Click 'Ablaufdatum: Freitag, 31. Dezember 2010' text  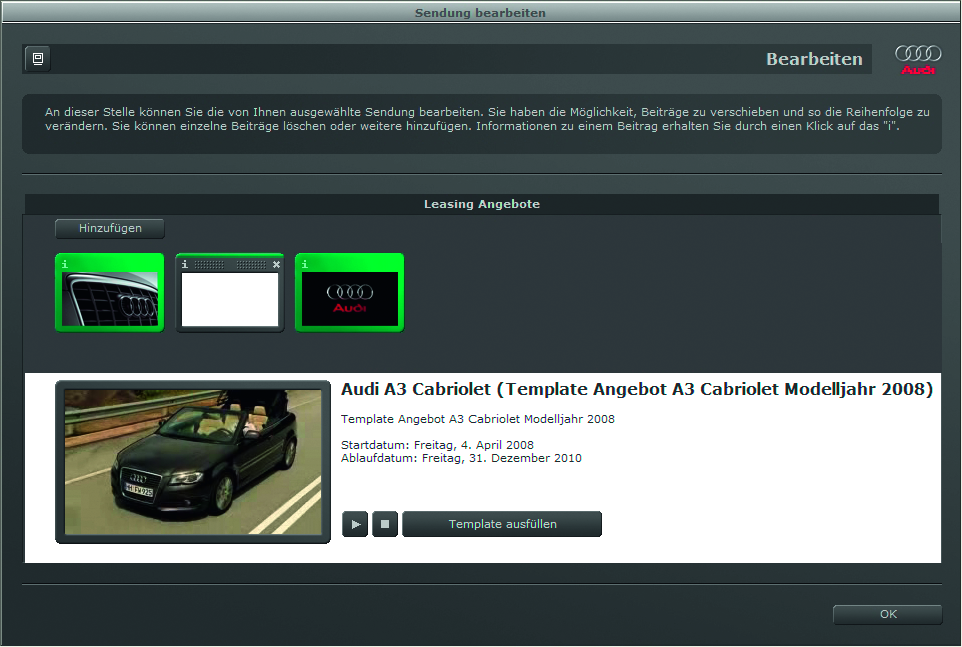coord(461,458)
